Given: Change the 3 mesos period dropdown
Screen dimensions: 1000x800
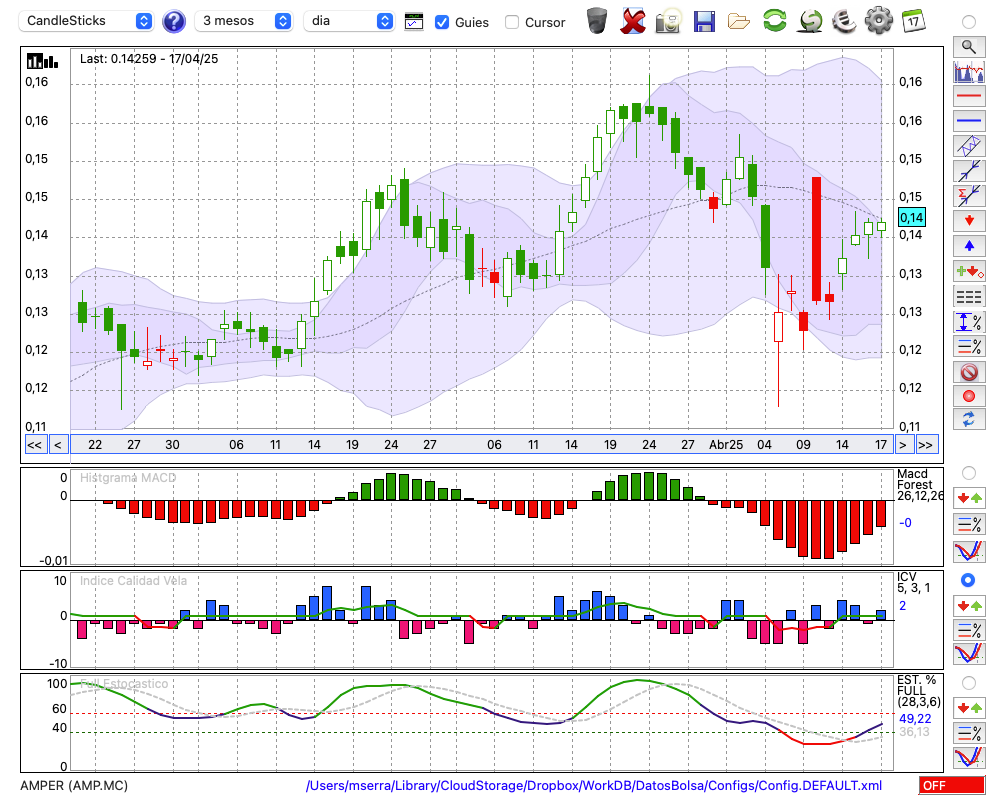Looking at the screenshot, I should 243,21.
